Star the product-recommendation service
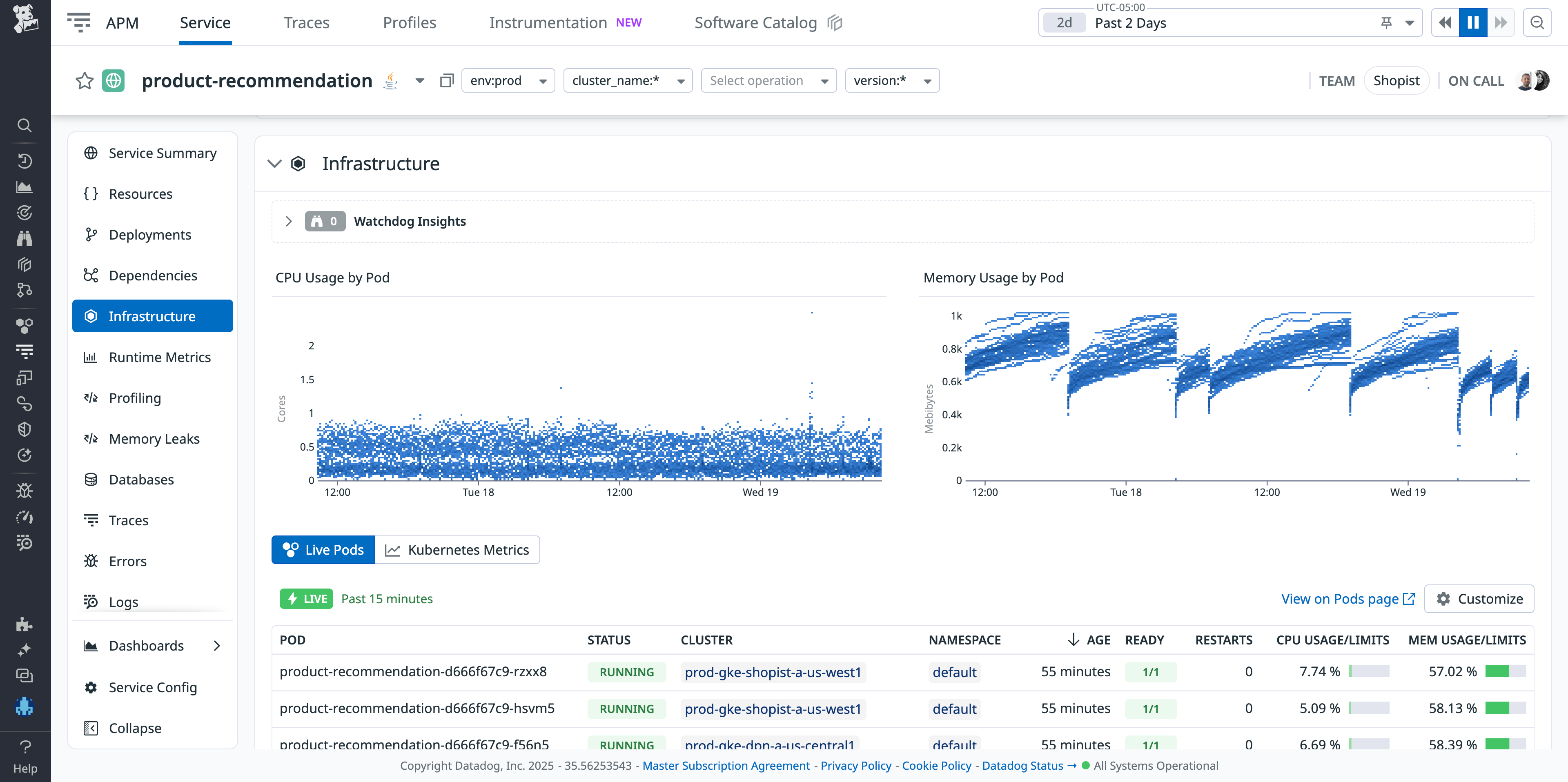Image resolution: width=1568 pixels, height=782 pixels. (84, 80)
